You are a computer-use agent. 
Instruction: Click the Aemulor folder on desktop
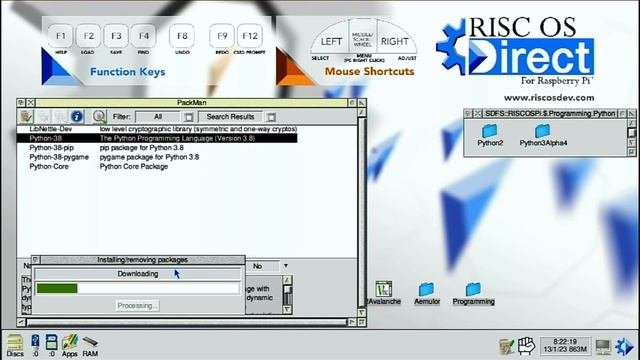point(427,294)
